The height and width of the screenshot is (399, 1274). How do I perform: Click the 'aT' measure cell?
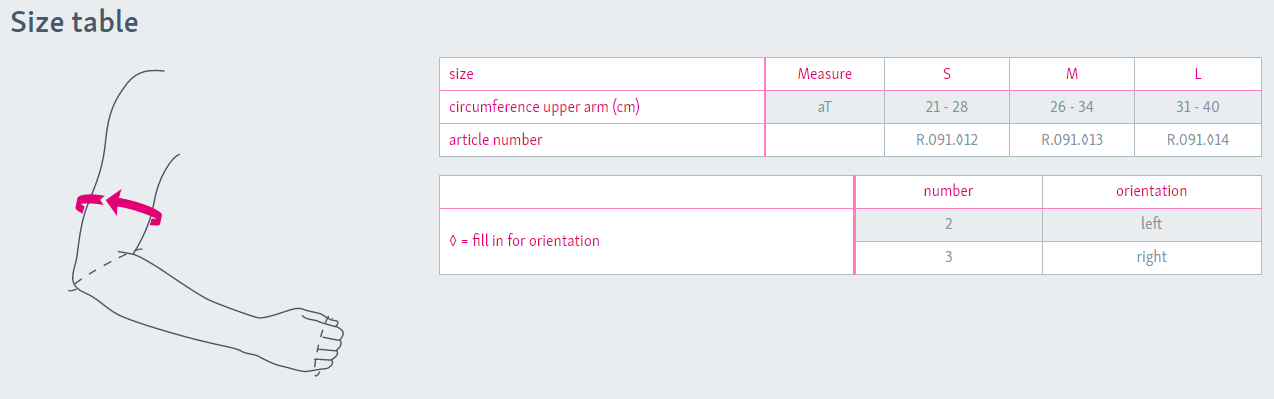click(825, 107)
